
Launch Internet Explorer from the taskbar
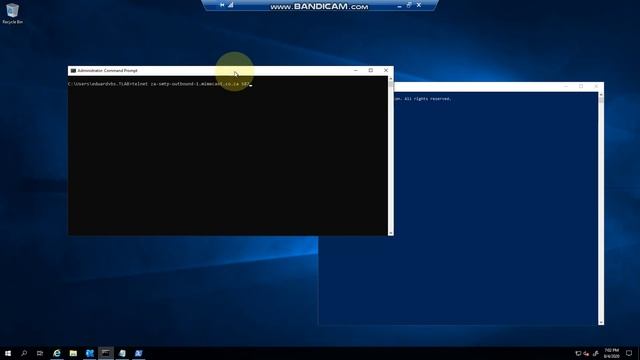tap(57, 353)
